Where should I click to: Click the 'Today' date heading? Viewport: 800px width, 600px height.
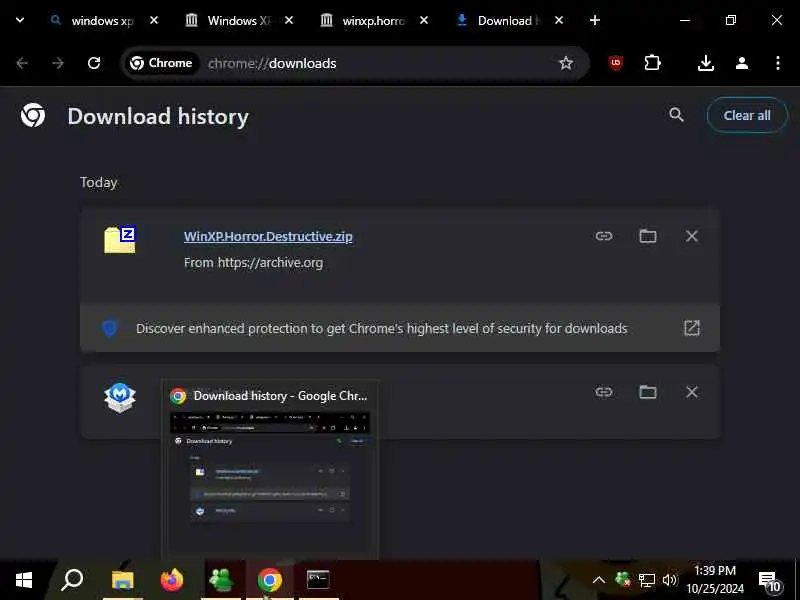[98, 182]
